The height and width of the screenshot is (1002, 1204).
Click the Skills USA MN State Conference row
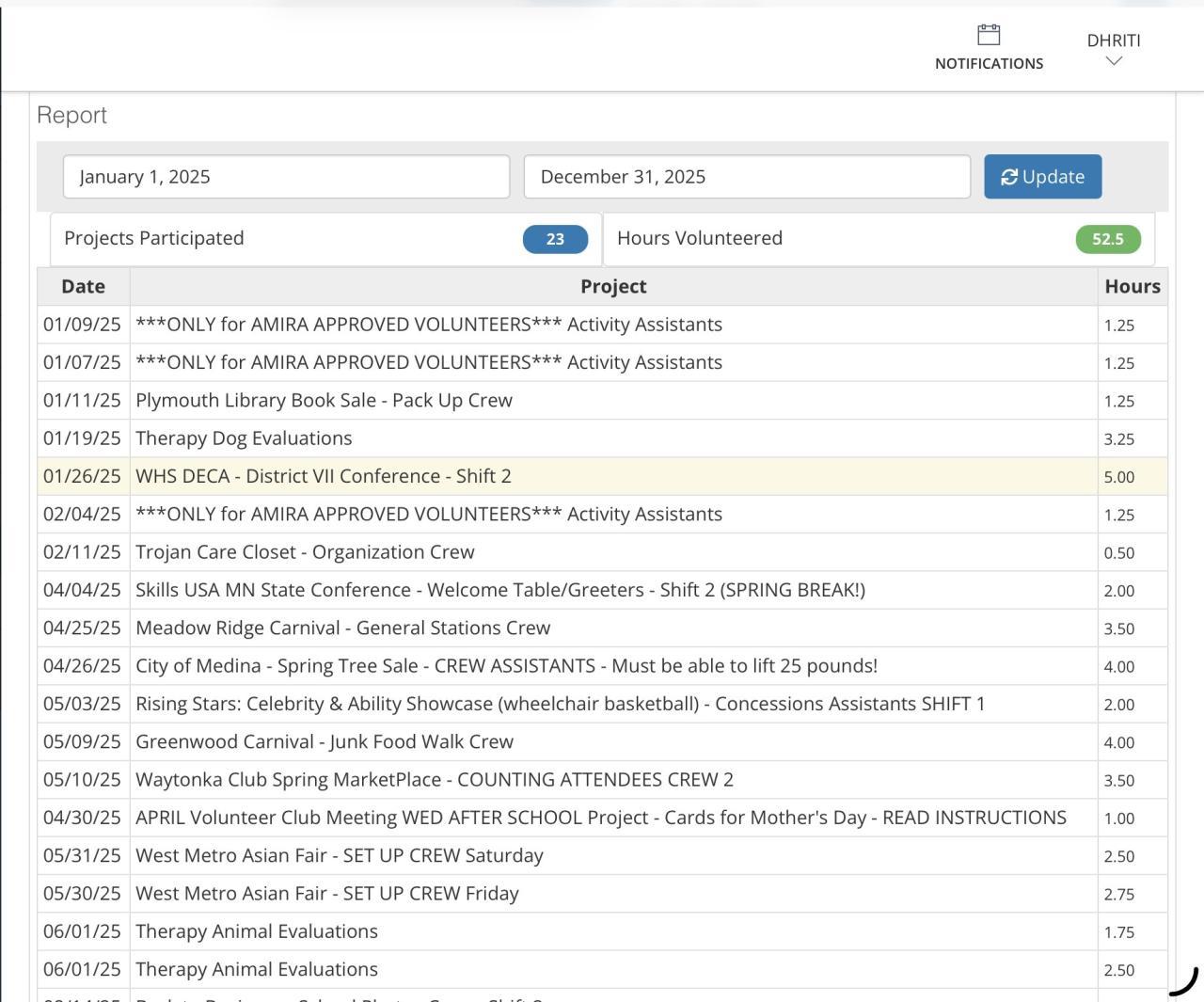click(499, 590)
